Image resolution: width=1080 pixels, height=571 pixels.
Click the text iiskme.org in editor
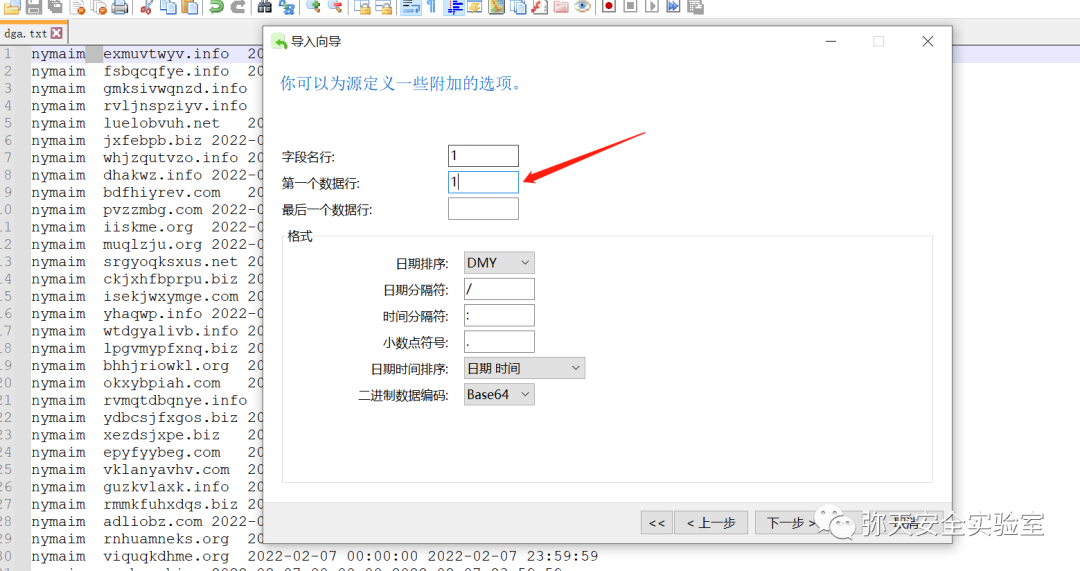coord(148,227)
